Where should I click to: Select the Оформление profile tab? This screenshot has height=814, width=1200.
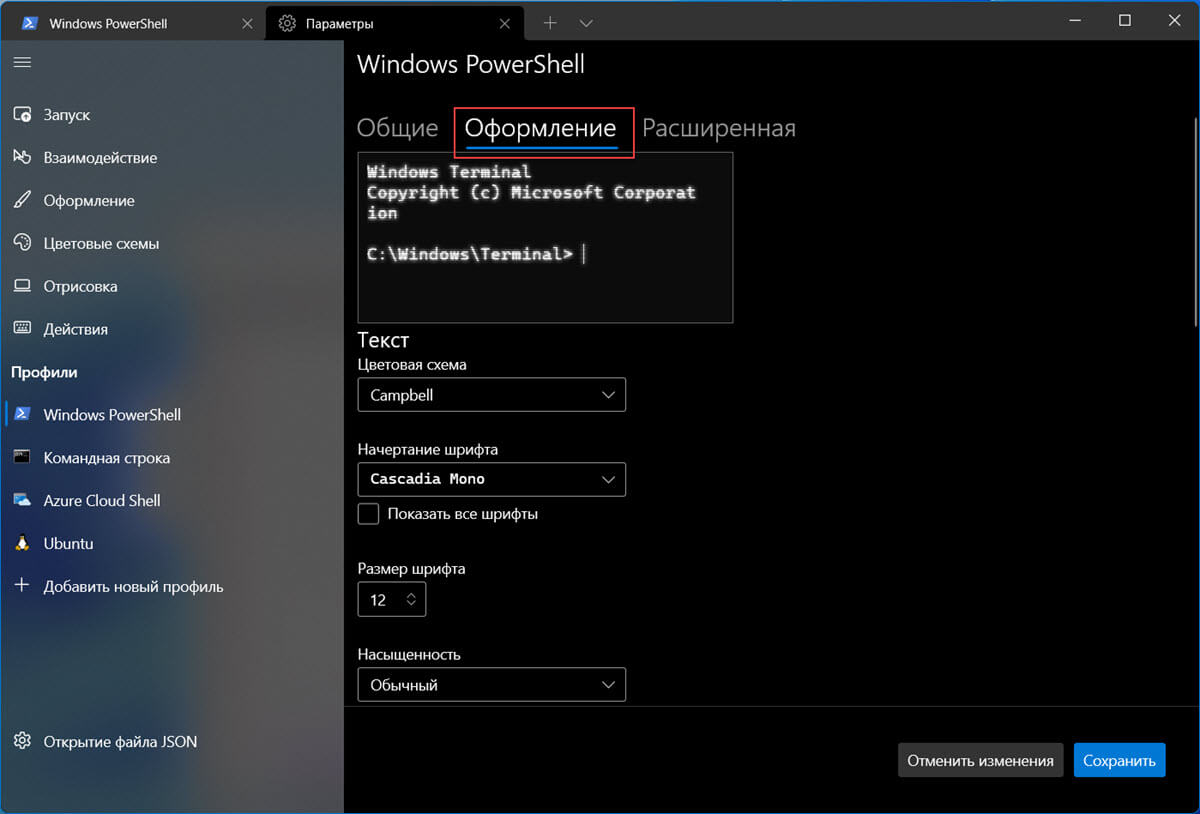(541, 128)
